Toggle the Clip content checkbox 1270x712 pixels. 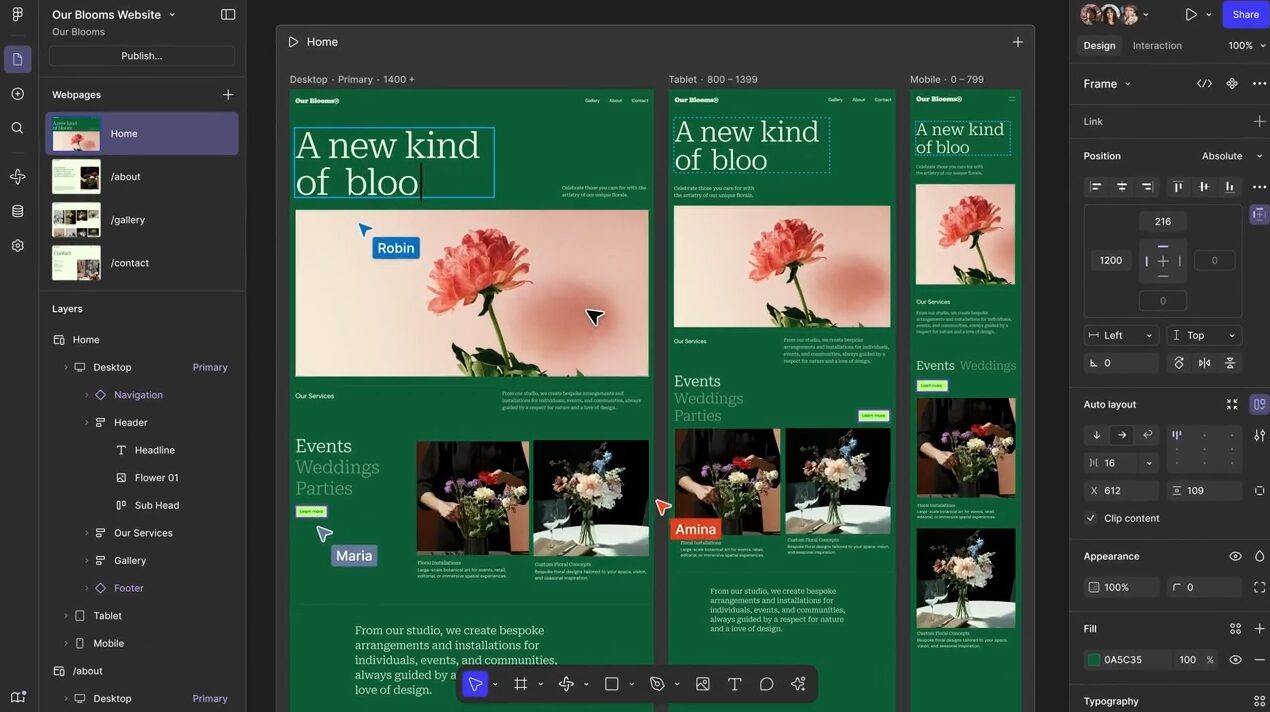pyautogui.click(x=1091, y=518)
